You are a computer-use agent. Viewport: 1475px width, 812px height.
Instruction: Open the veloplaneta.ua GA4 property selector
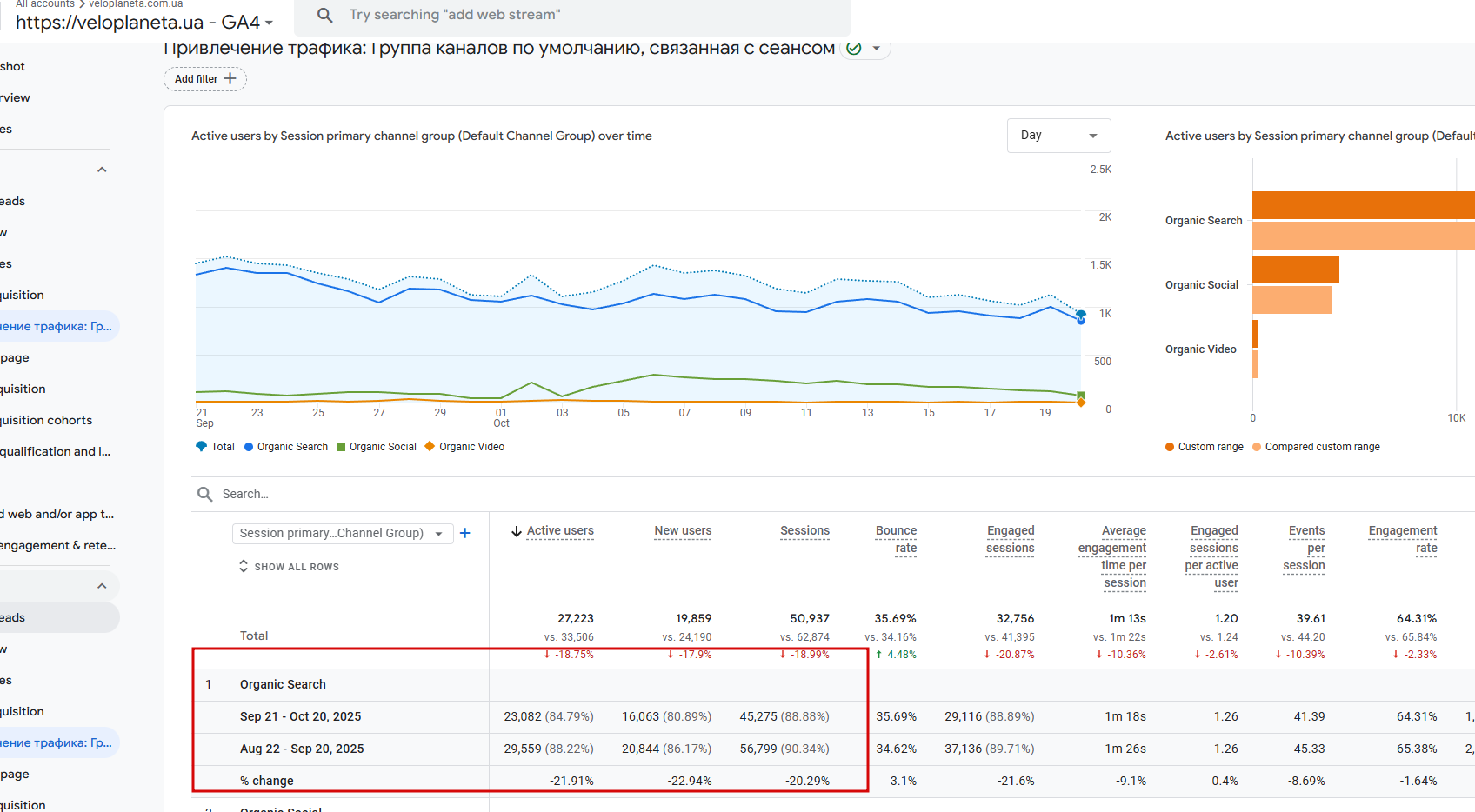coord(144,23)
